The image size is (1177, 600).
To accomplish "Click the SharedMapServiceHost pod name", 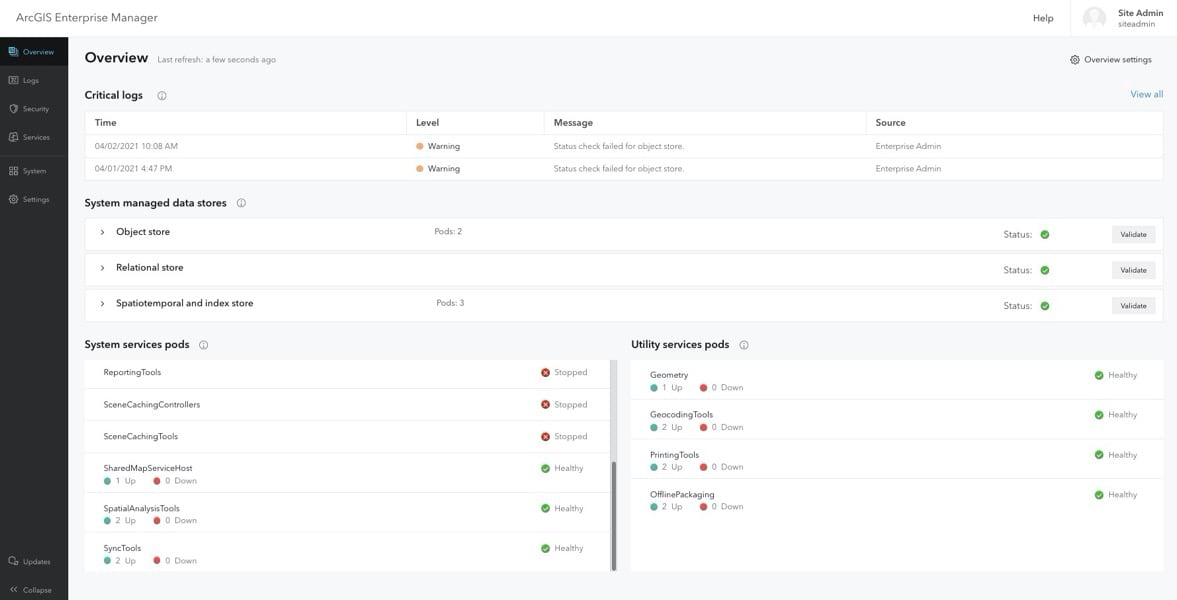I will (148, 469).
